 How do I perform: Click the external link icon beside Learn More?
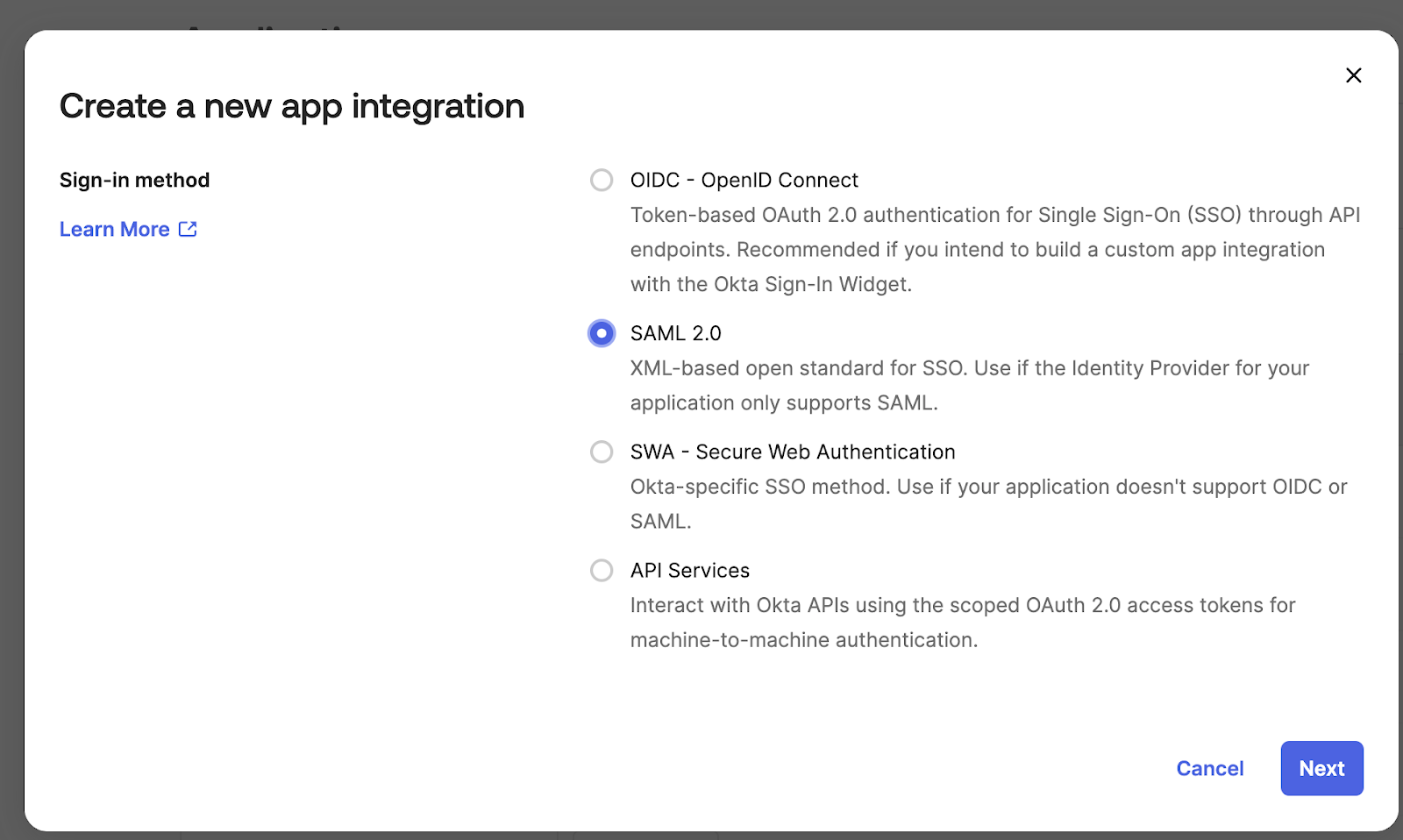[188, 229]
